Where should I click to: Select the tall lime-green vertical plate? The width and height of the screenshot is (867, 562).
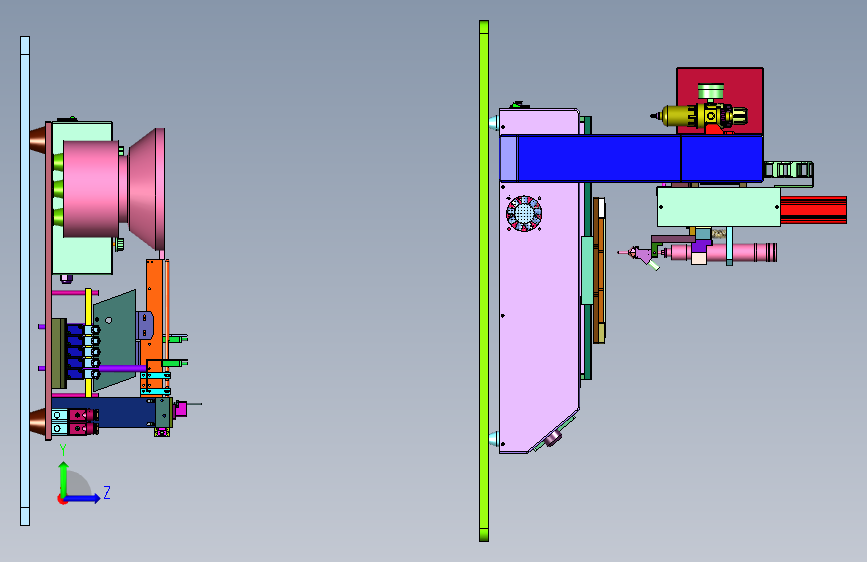click(484, 281)
